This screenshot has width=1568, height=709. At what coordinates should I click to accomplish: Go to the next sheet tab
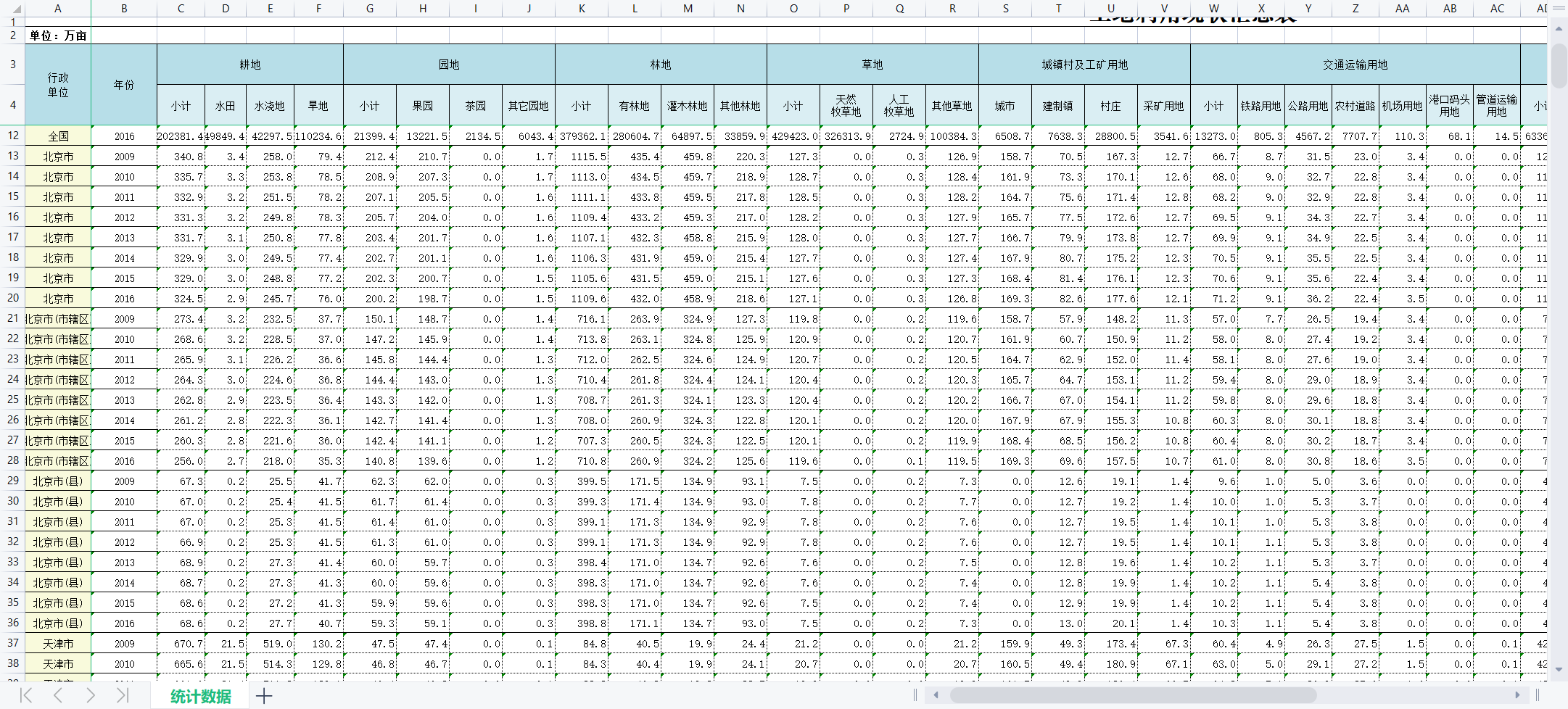(x=91, y=696)
